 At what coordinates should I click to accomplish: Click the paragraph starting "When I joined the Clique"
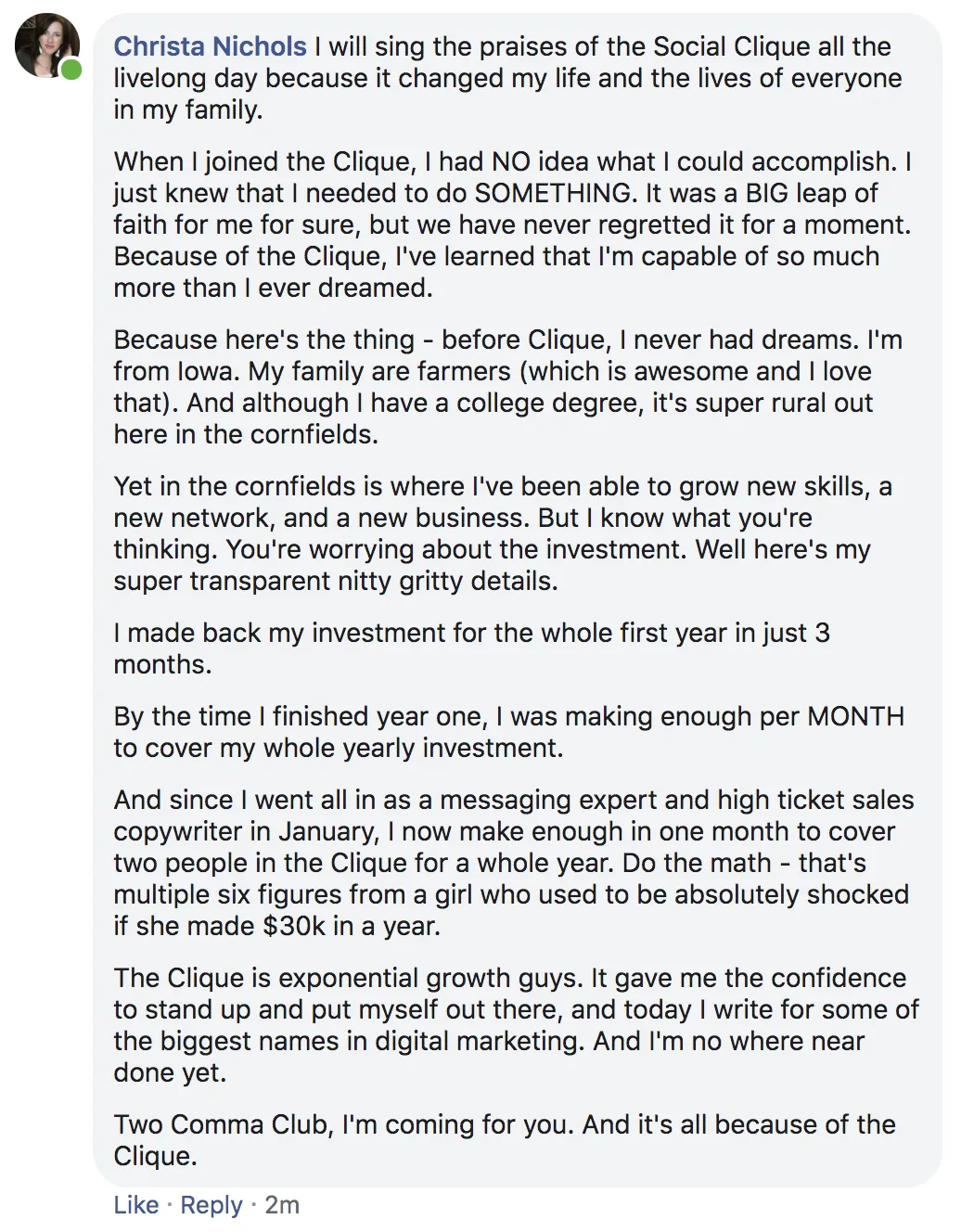click(512, 225)
